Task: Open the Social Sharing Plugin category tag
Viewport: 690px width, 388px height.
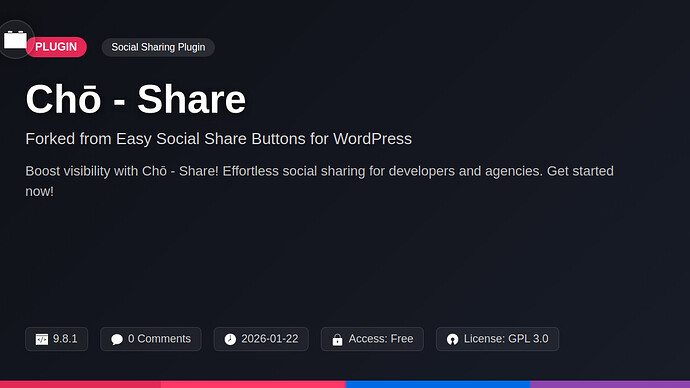Action: [x=158, y=47]
